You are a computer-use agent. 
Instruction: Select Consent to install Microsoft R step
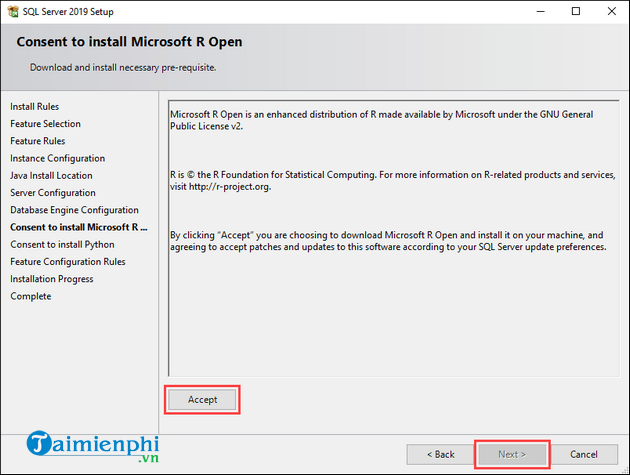click(x=79, y=227)
